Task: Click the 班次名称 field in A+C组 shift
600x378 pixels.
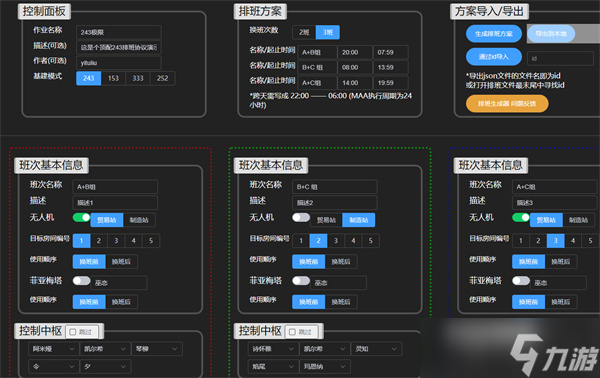Action: pyautogui.click(x=554, y=187)
